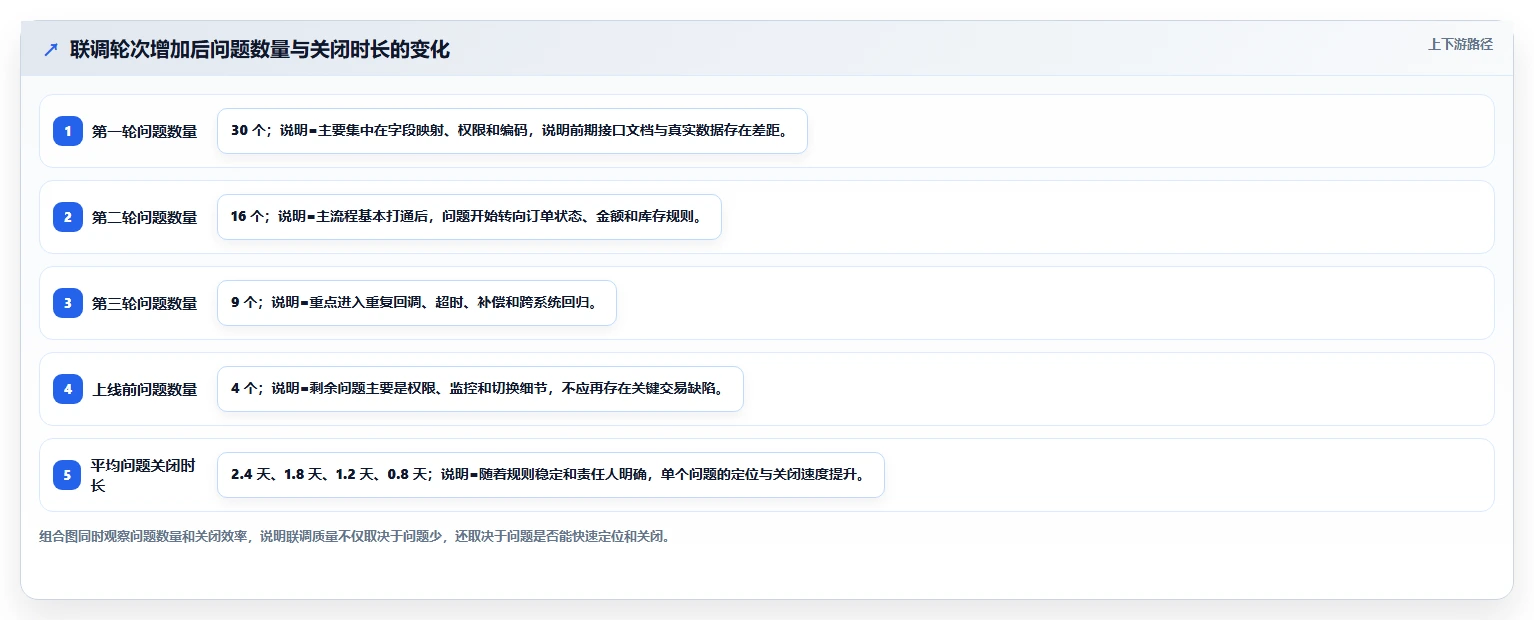Click the number 2 step badge
Viewport: 1534px width, 620px height.
point(68,217)
